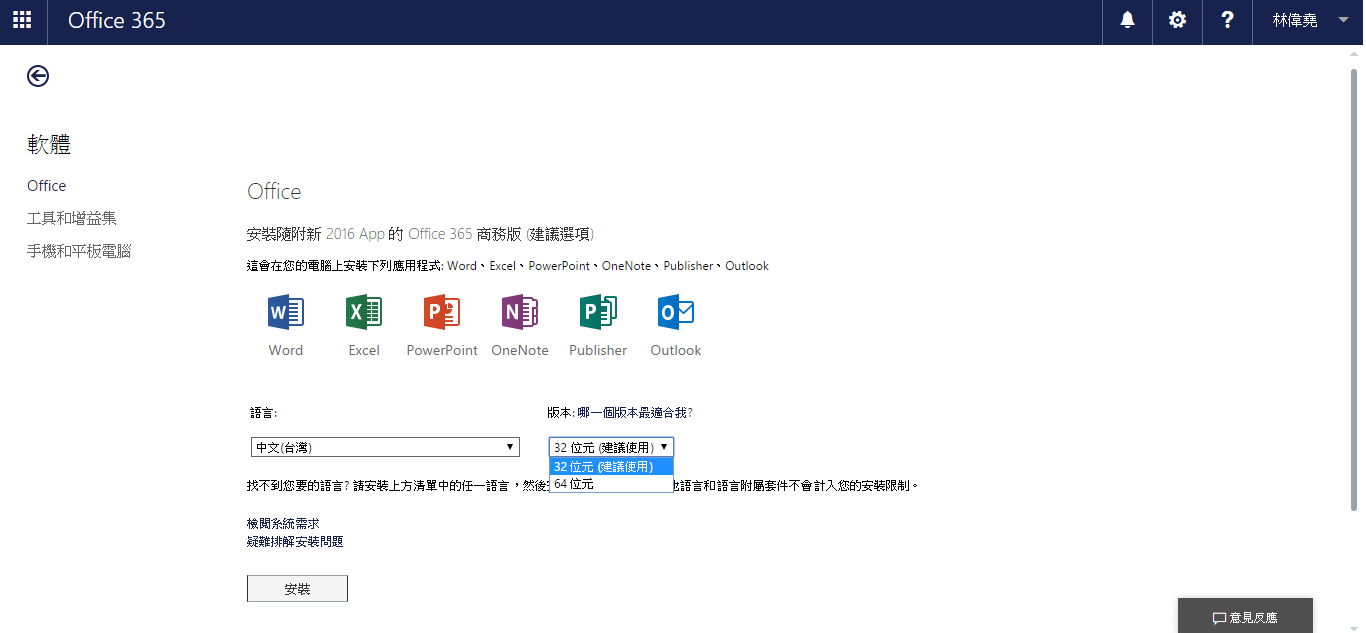
Task: Open the app launcher waffle icon
Action: (x=22, y=20)
